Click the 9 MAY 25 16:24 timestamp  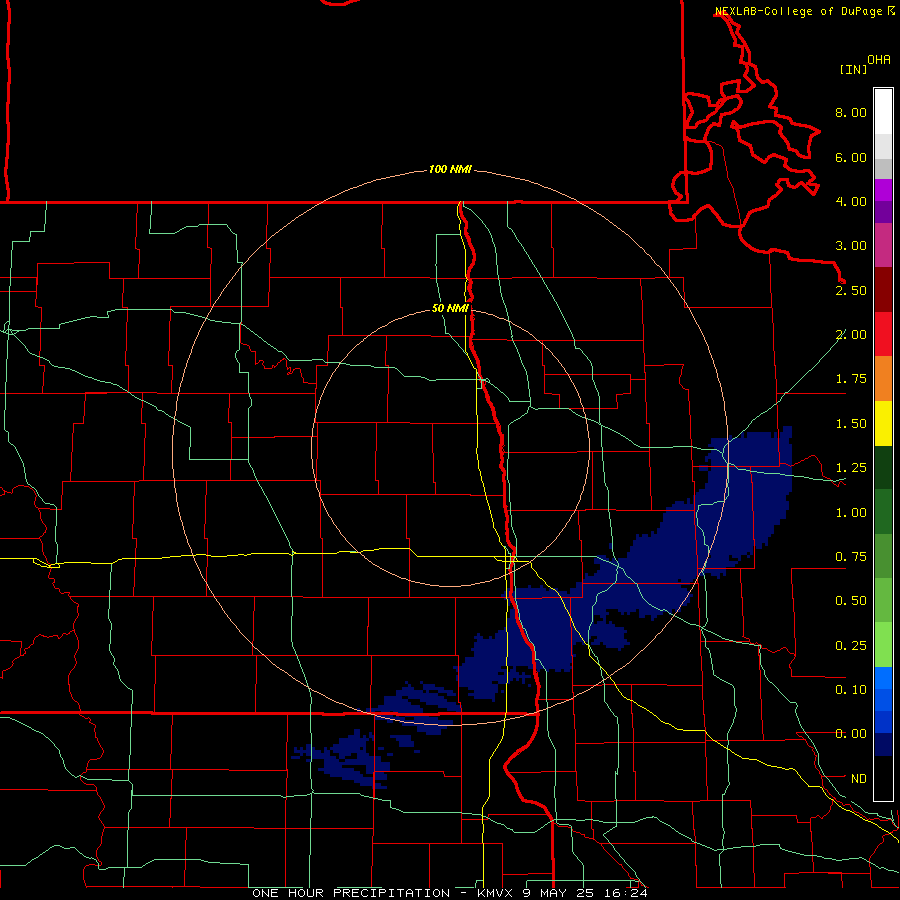[585, 893]
